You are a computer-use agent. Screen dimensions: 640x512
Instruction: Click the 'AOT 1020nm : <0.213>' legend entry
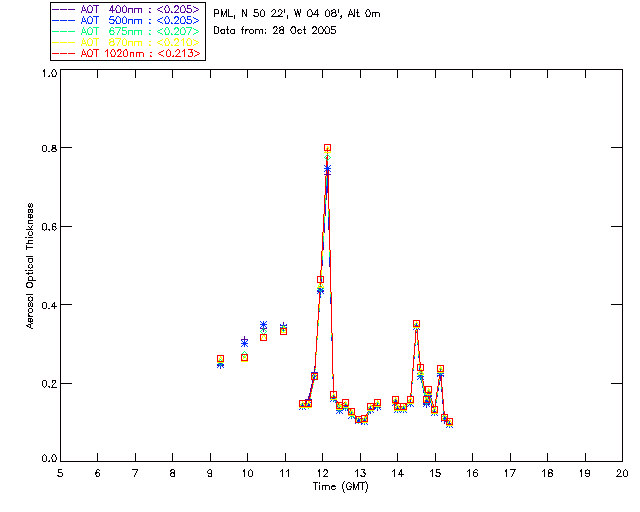(x=126, y=53)
